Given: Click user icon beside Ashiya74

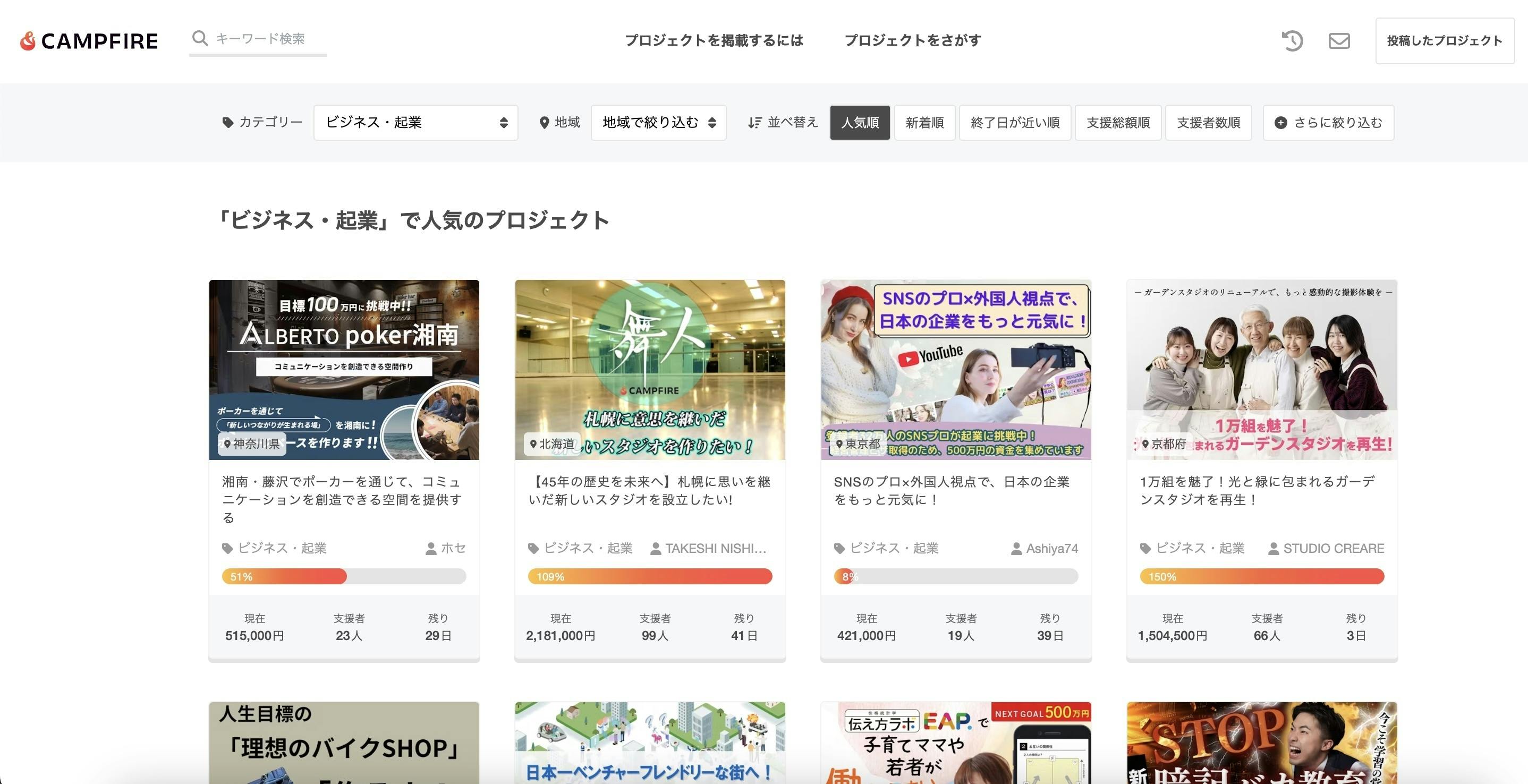Looking at the screenshot, I should [x=1016, y=549].
